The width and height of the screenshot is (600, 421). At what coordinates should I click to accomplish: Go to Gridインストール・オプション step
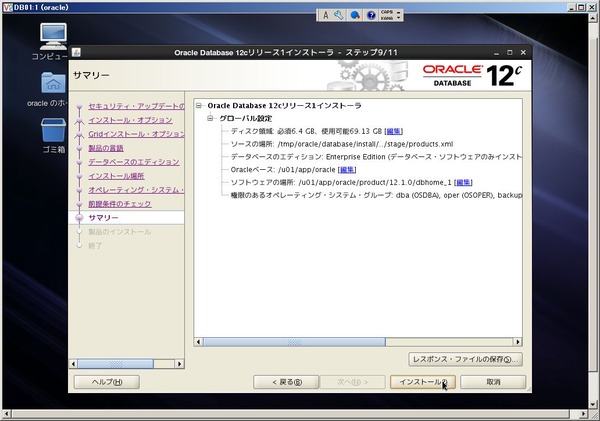[x=136, y=134]
